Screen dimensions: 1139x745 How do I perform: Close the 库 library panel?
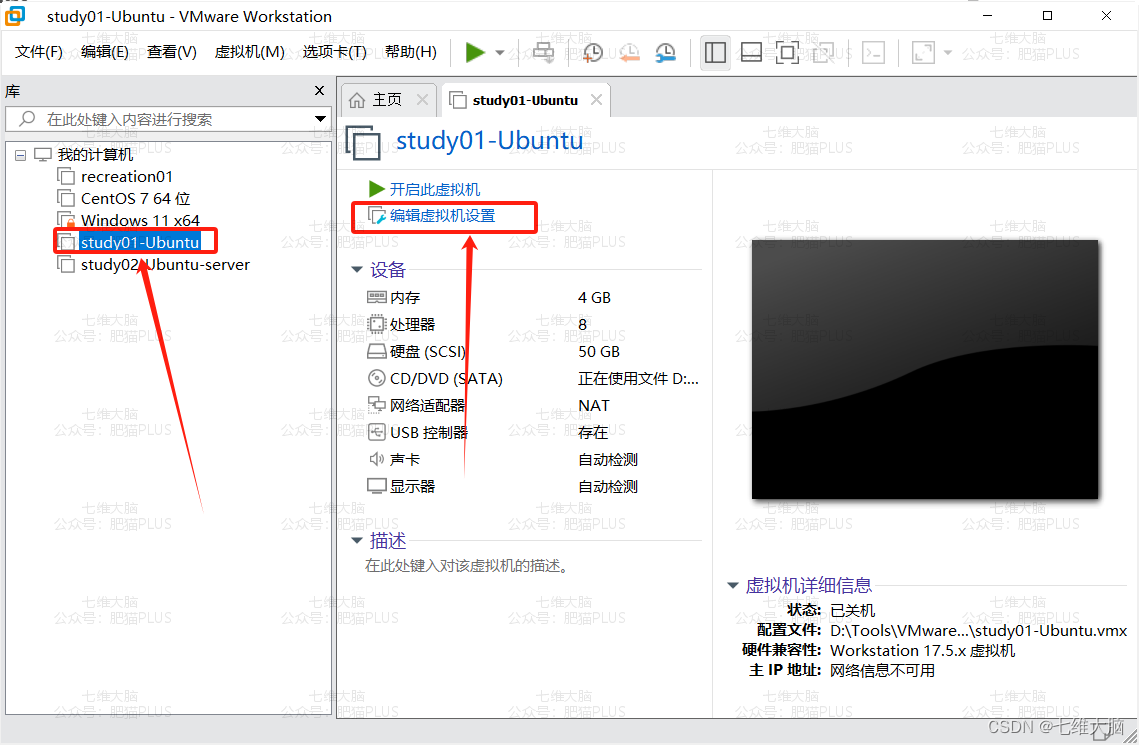coord(319,90)
